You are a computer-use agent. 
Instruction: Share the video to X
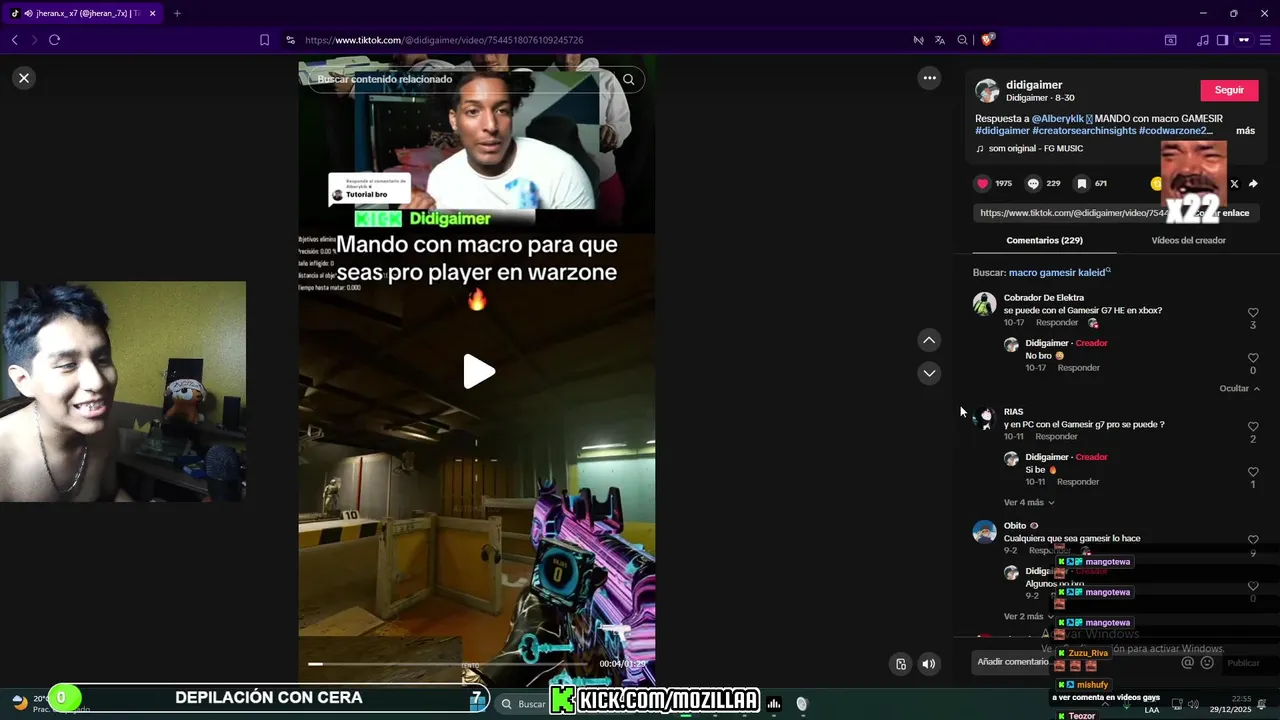[x=1234, y=184]
